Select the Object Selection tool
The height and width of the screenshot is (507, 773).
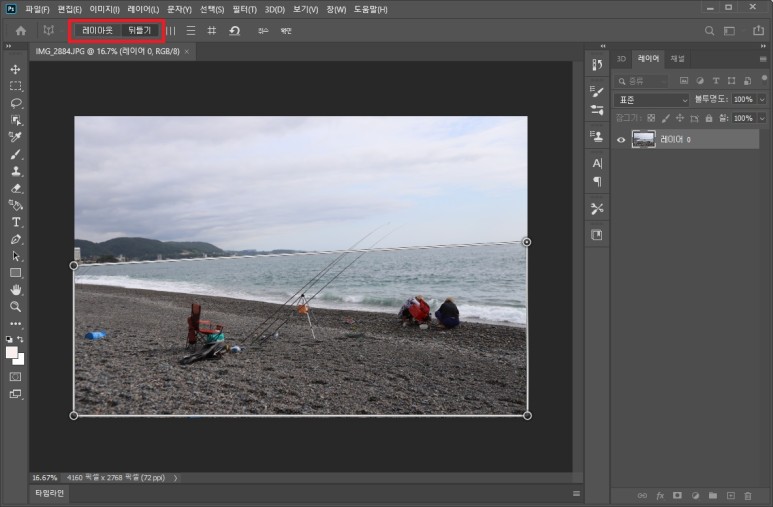[x=15, y=120]
